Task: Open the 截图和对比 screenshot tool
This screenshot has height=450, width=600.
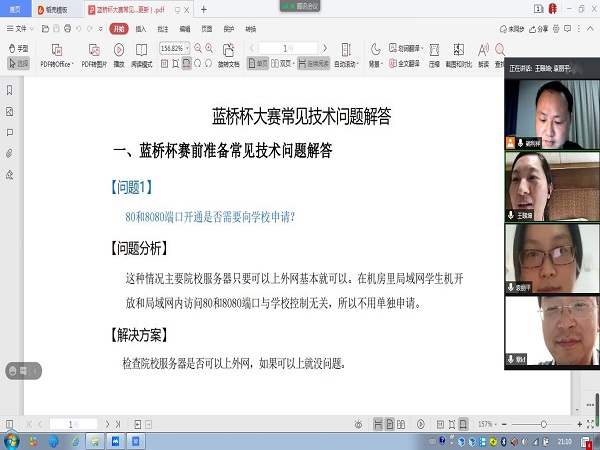Action: (x=459, y=57)
